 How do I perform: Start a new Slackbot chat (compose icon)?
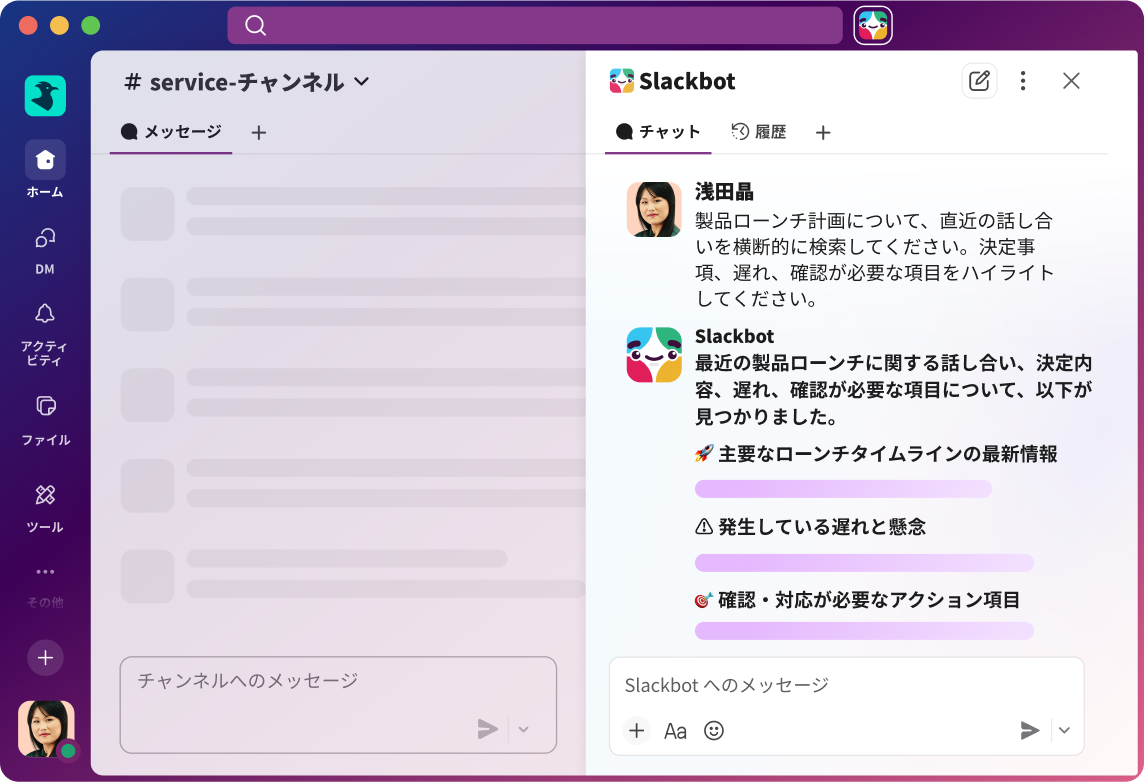point(979,81)
